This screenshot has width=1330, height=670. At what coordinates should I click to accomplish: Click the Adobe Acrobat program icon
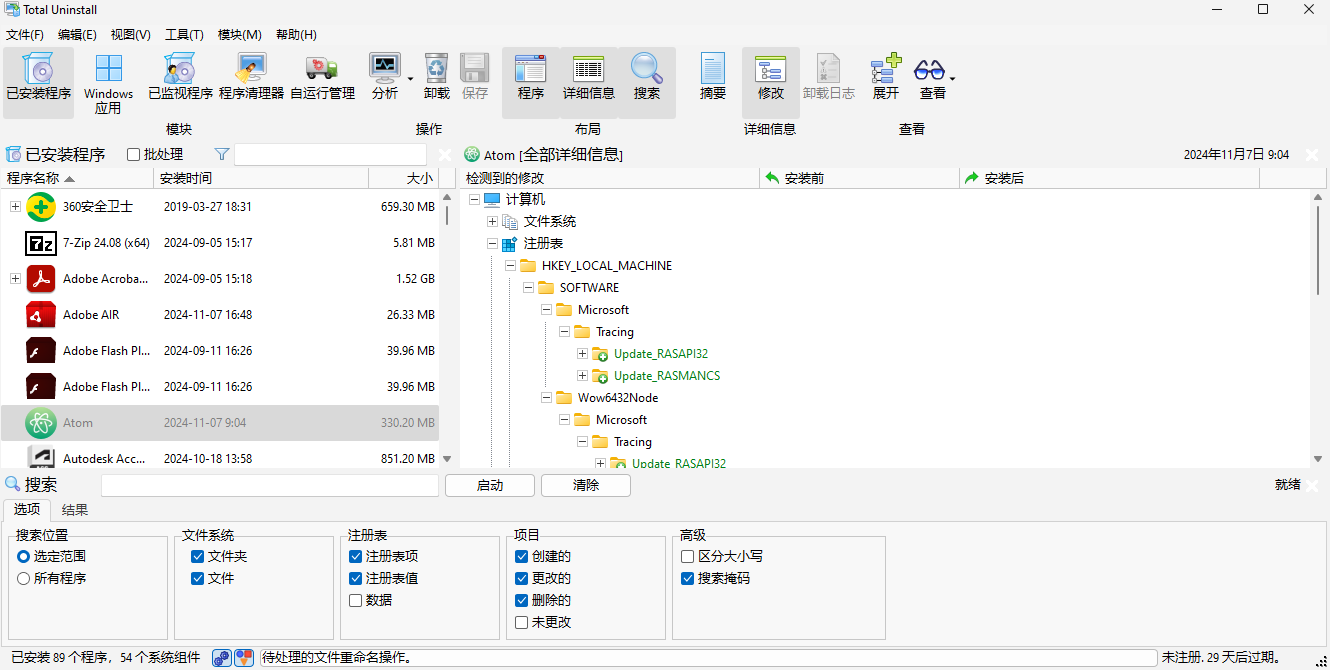pos(41,279)
